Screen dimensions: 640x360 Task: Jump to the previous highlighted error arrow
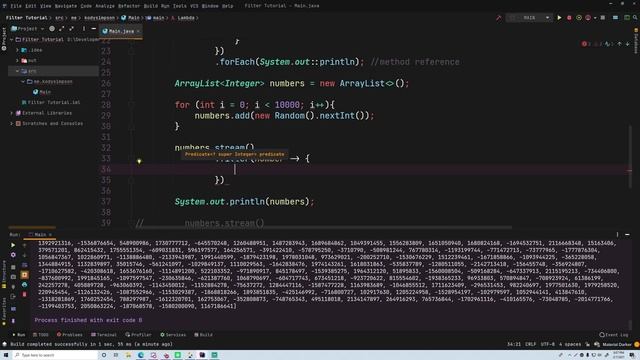click(620, 44)
